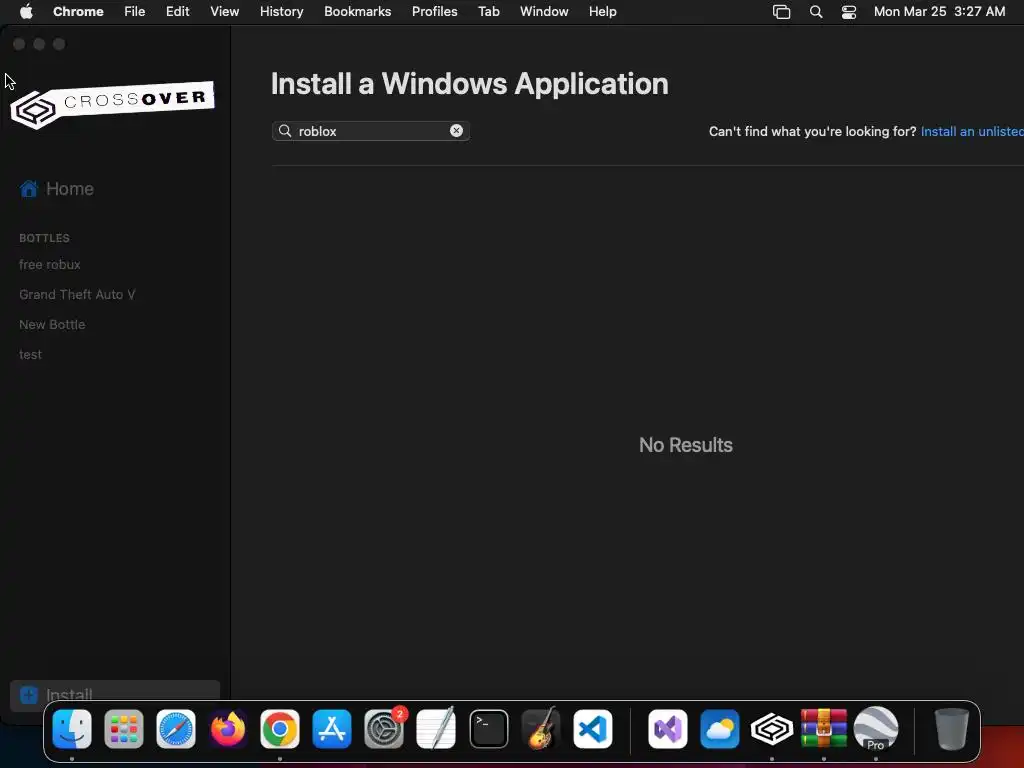
Task: Launch Visual Studio Code from the Dock
Action: pos(593,729)
